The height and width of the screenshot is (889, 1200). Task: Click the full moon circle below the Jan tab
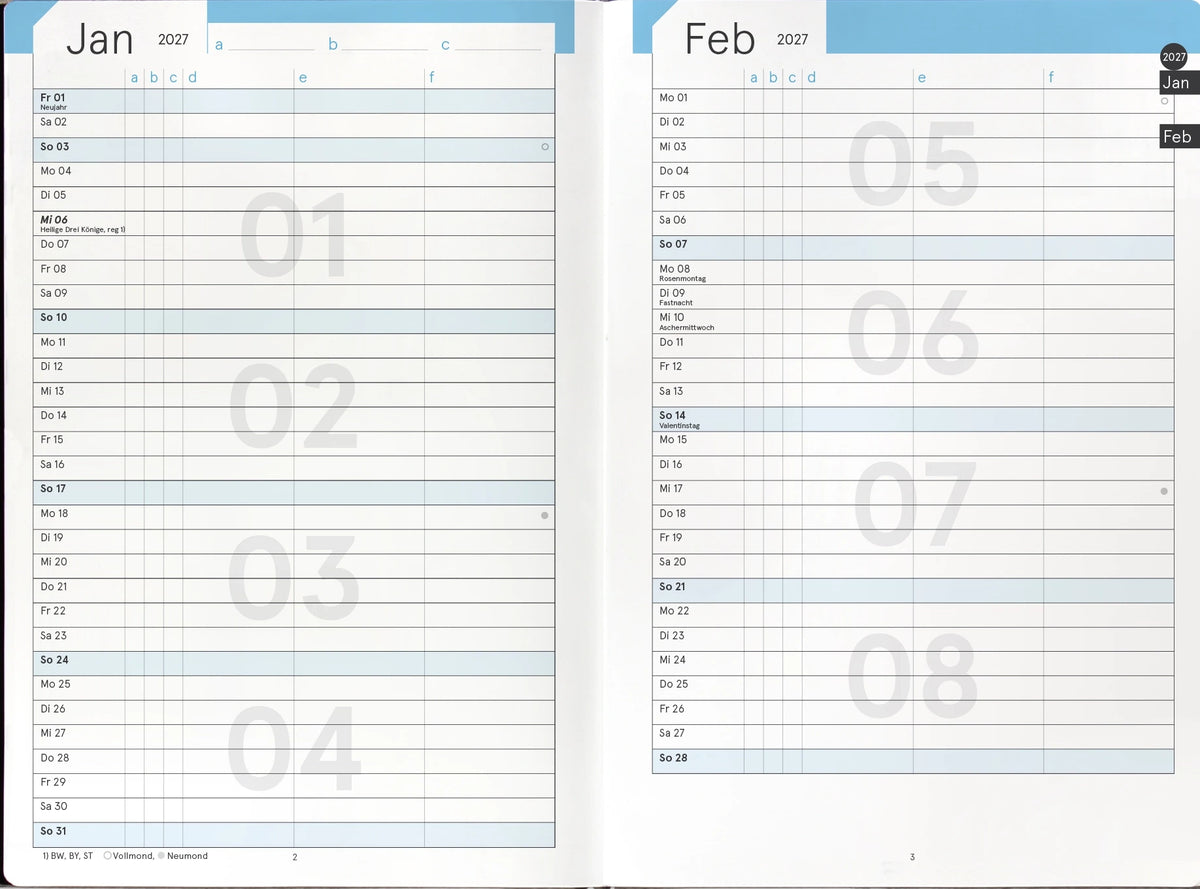[x=1165, y=101]
